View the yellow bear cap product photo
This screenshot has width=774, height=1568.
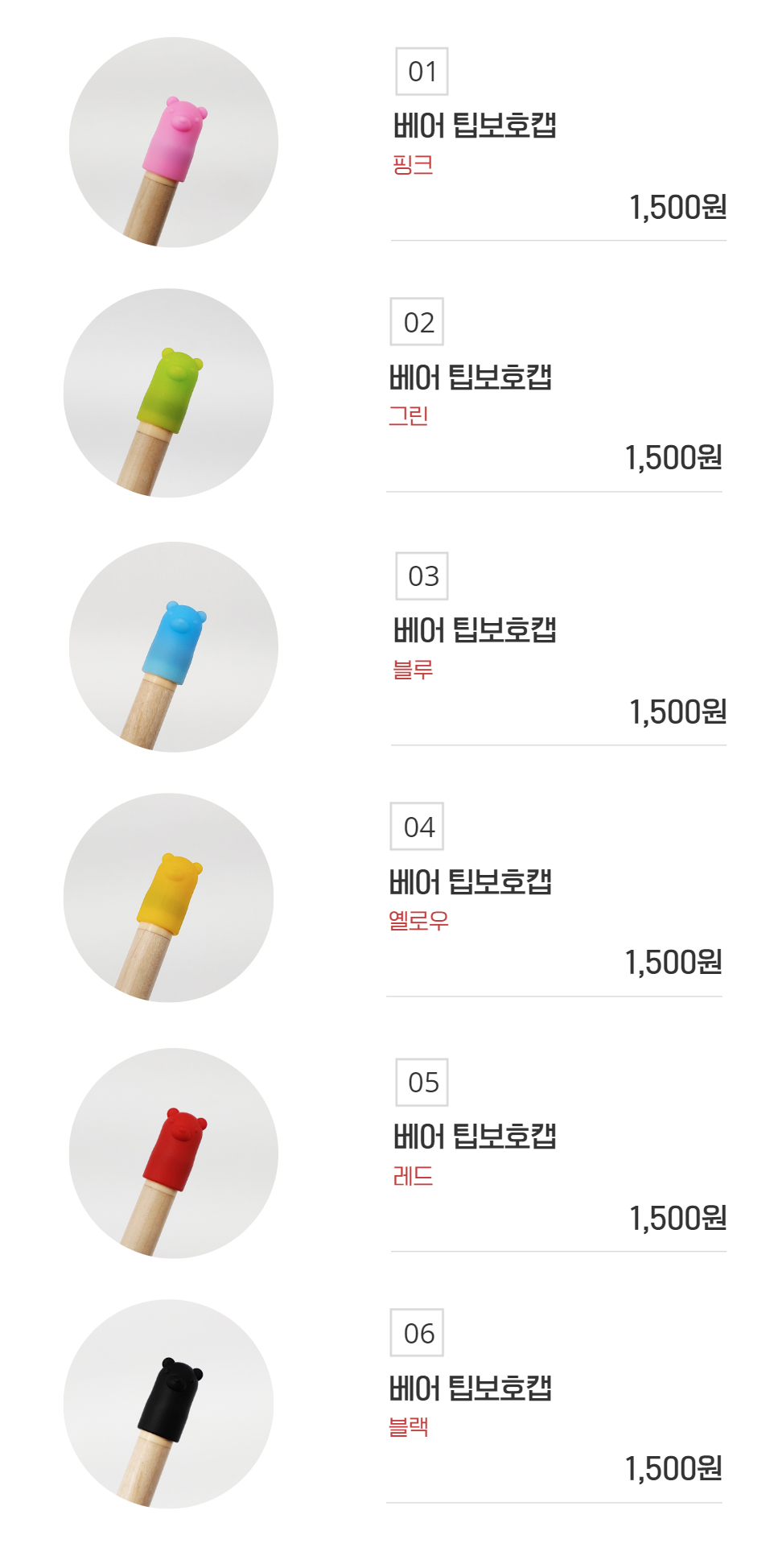coord(168,898)
